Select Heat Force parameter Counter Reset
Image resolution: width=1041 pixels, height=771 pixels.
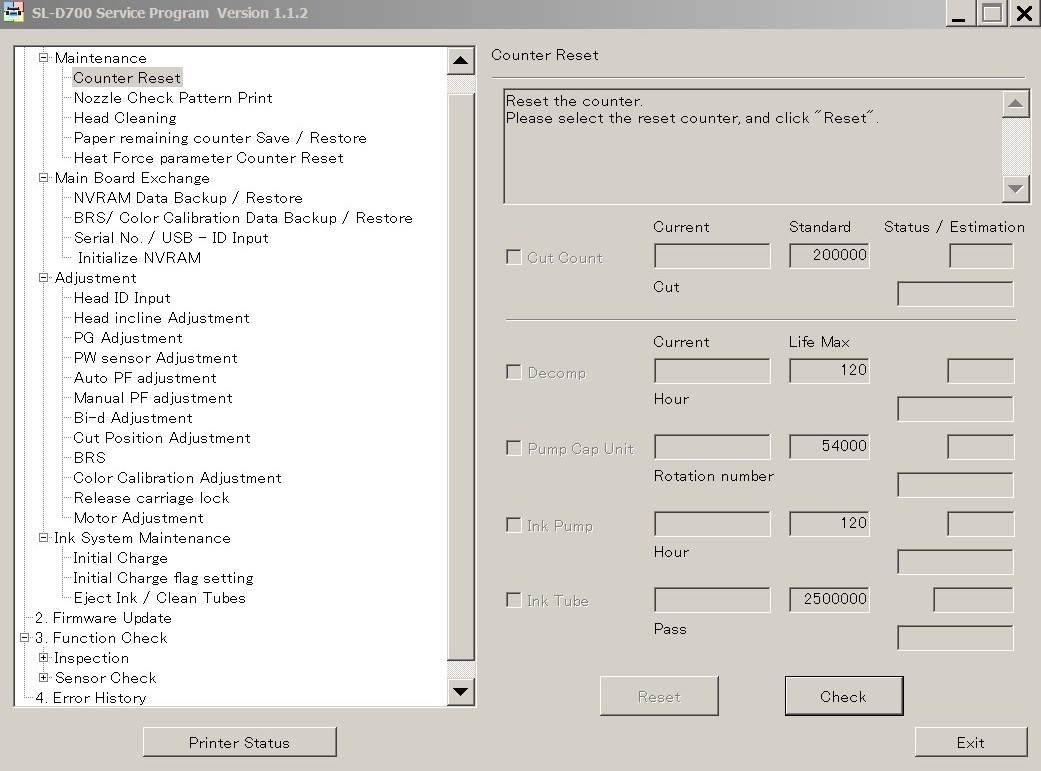208,157
